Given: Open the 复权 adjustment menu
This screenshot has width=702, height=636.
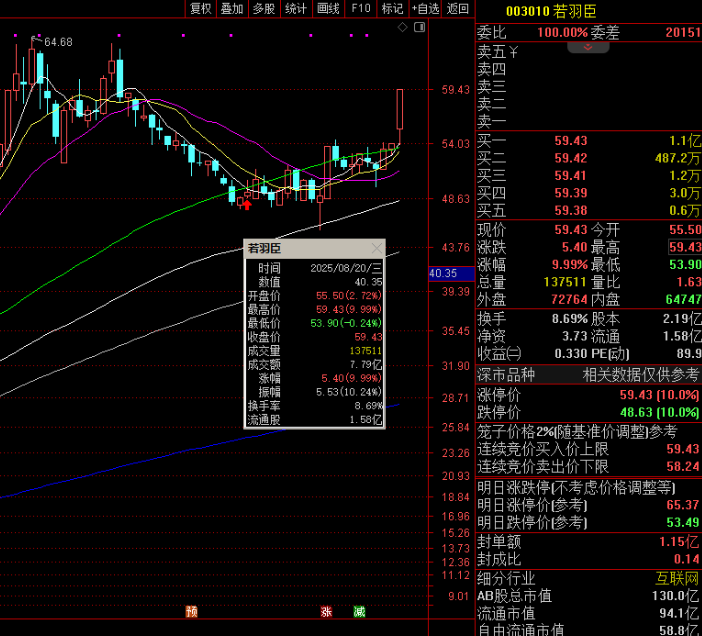Looking at the screenshot, I should 201,9.
